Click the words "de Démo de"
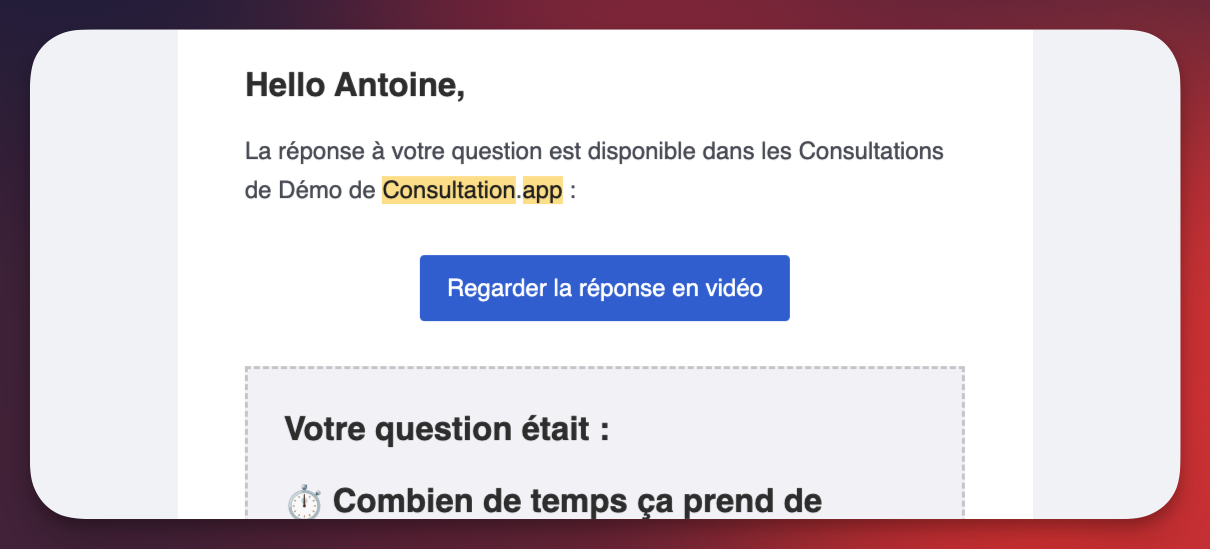 coord(310,190)
